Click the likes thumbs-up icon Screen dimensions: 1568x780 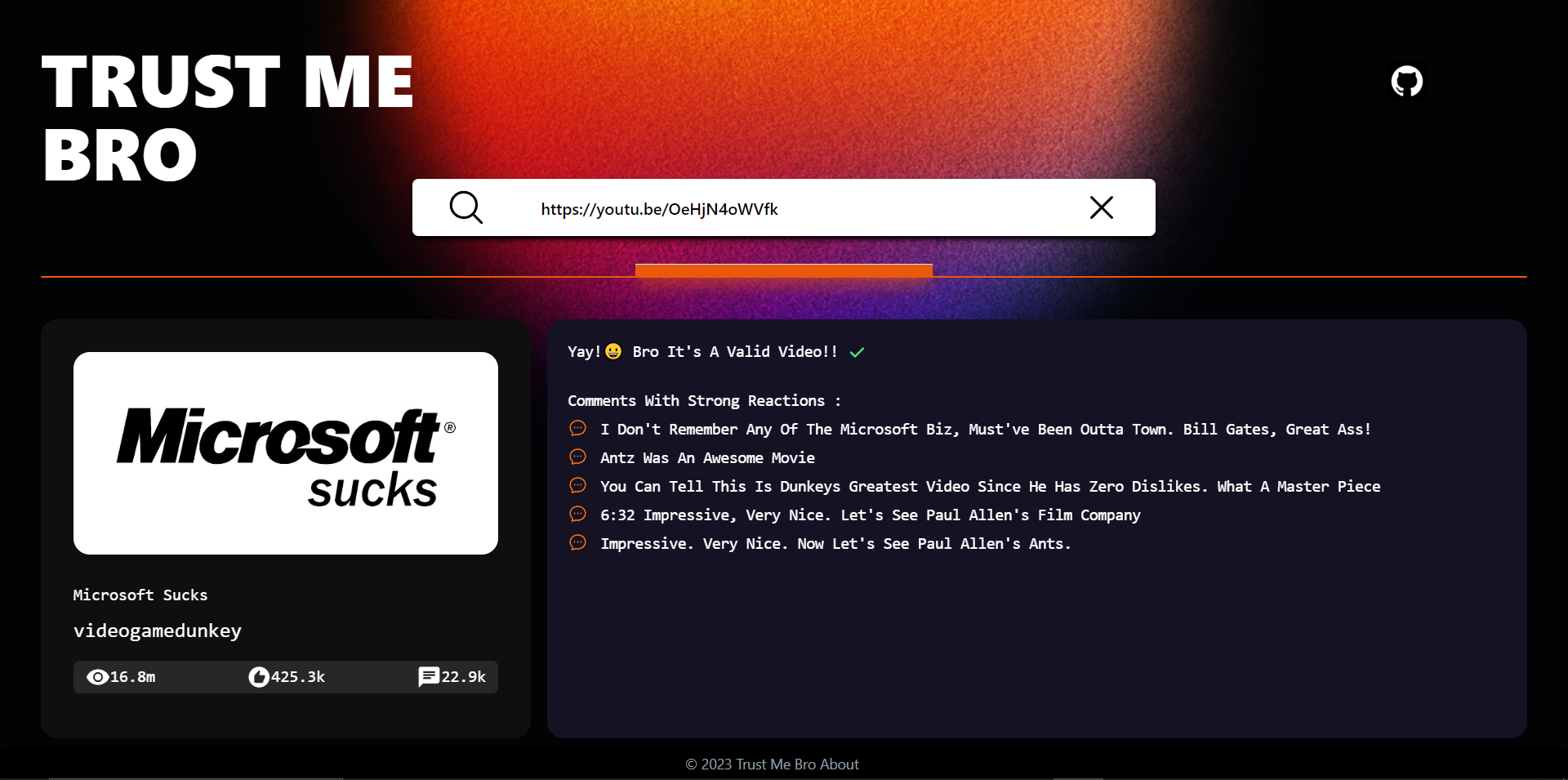point(259,677)
